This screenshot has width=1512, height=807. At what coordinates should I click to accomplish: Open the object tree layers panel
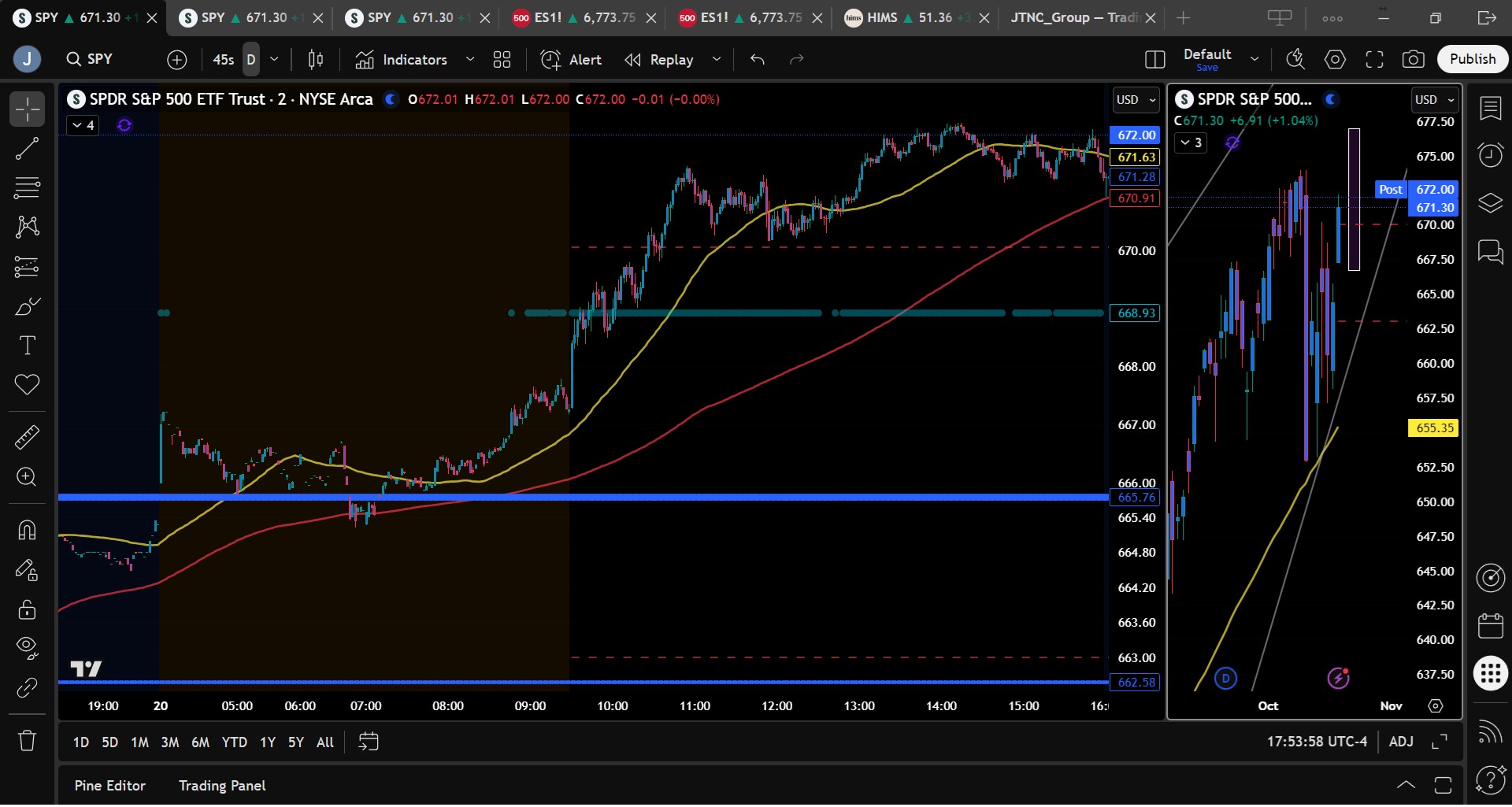click(1491, 203)
